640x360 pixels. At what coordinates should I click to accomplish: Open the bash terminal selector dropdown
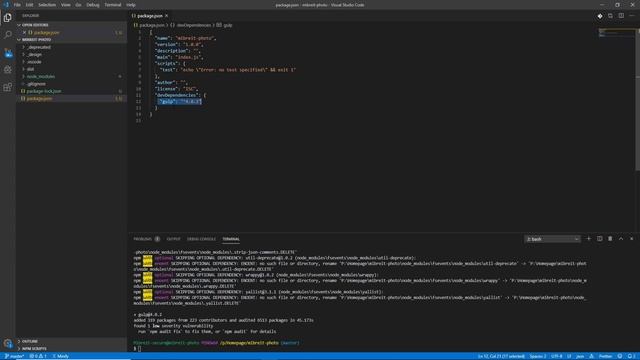(x=552, y=239)
